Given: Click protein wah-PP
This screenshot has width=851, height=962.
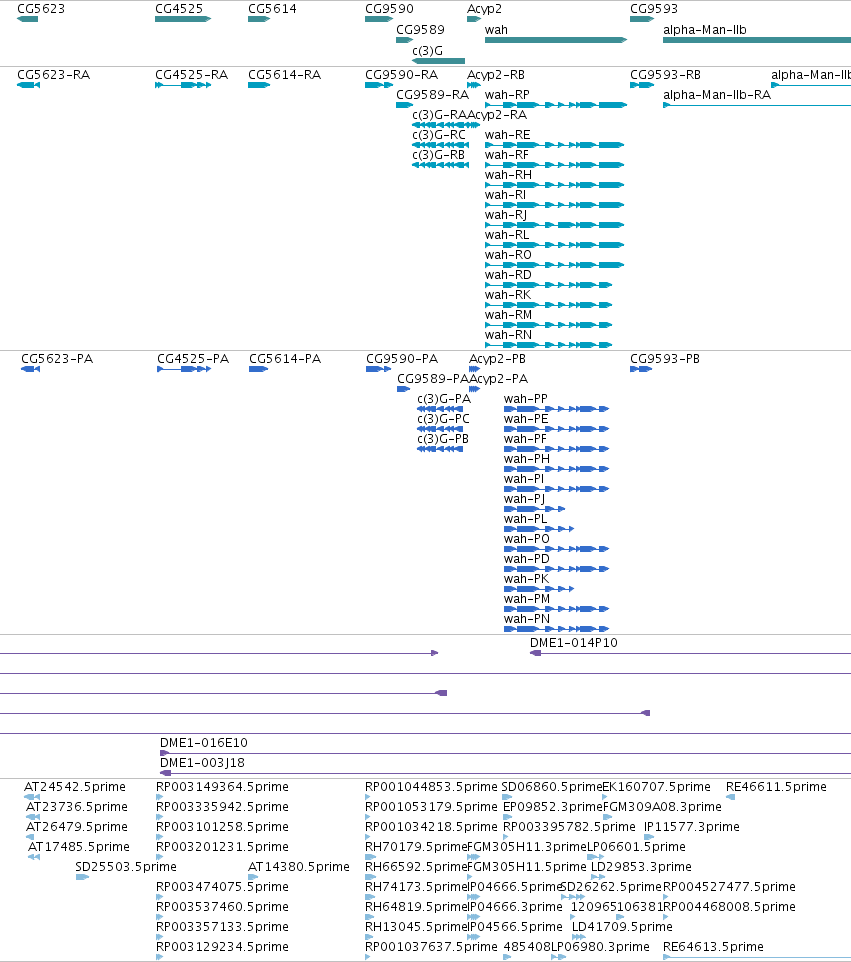Looking at the screenshot, I should tap(525, 399).
